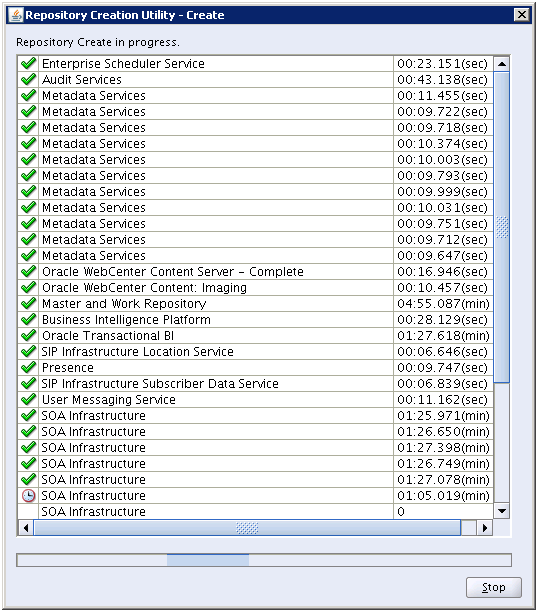Viewport: 538px width, 612px height.
Task: Click the checkmark beside Business Intelligence Platform
Action: coord(29,319)
